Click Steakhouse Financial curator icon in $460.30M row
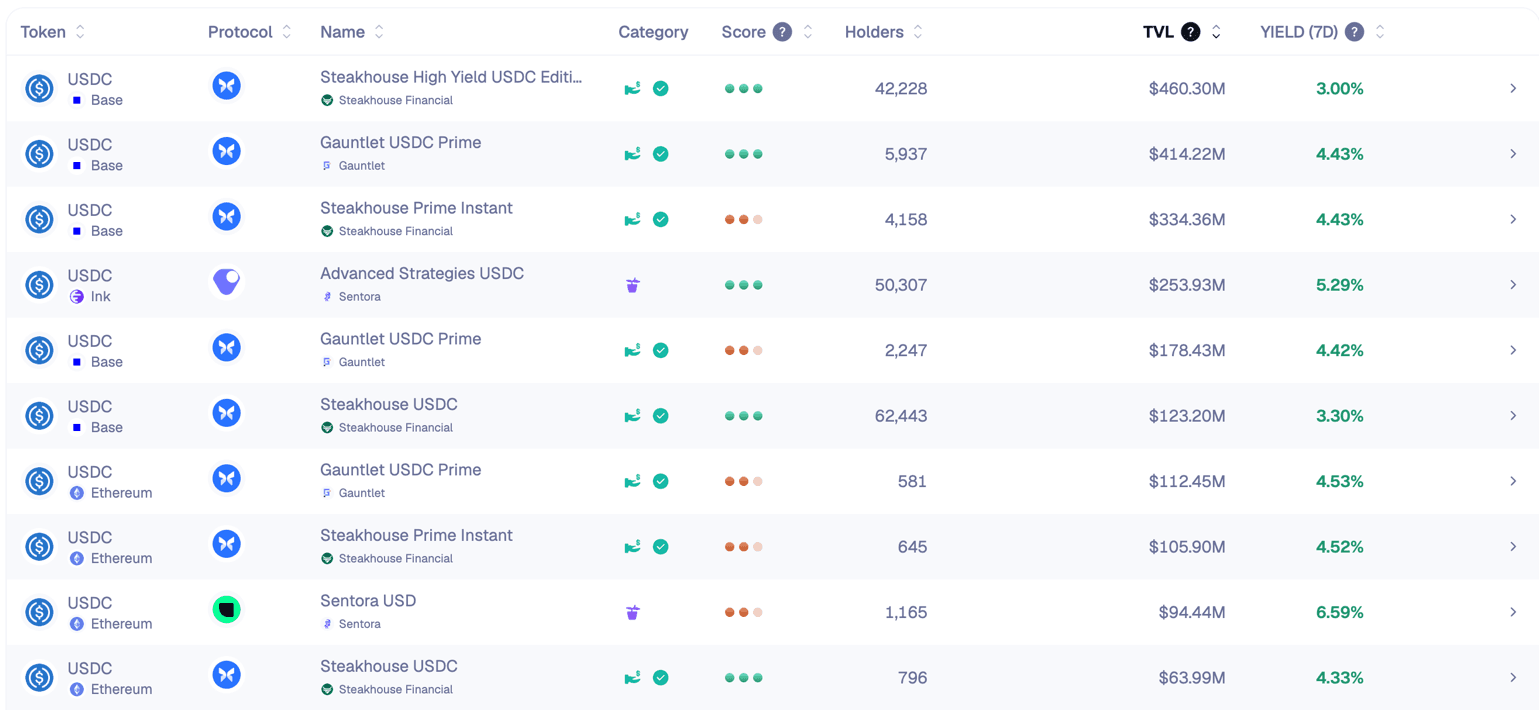This screenshot has height=710, width=1539. 327,100
